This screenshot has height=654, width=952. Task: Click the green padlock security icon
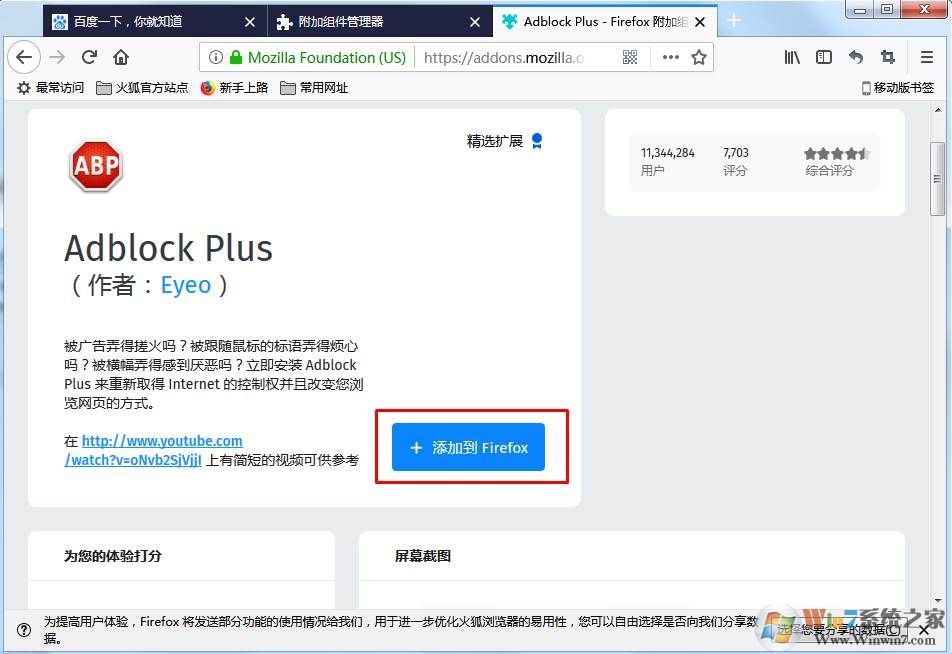tap(236, 57)
